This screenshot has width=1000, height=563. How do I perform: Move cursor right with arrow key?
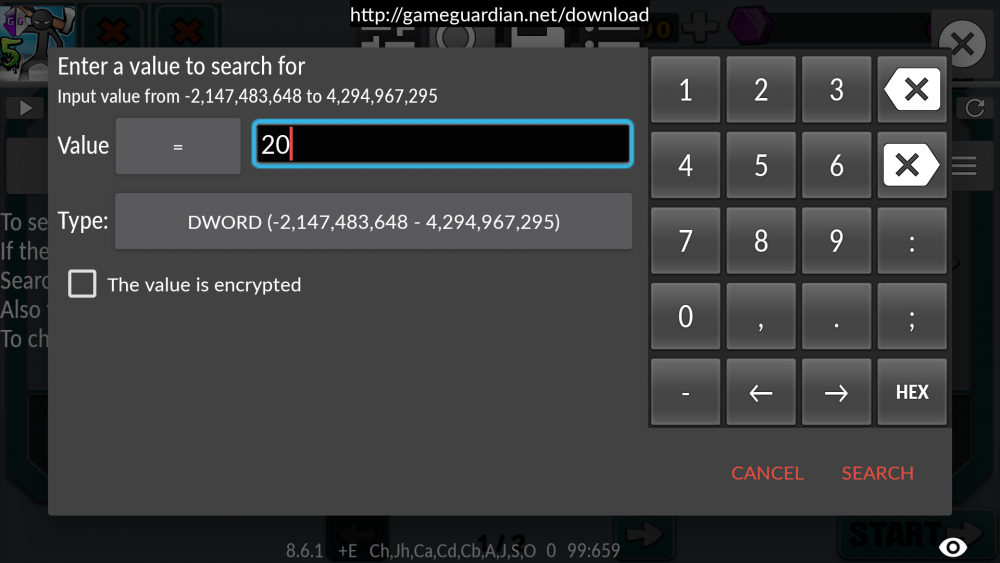[836, 392]
